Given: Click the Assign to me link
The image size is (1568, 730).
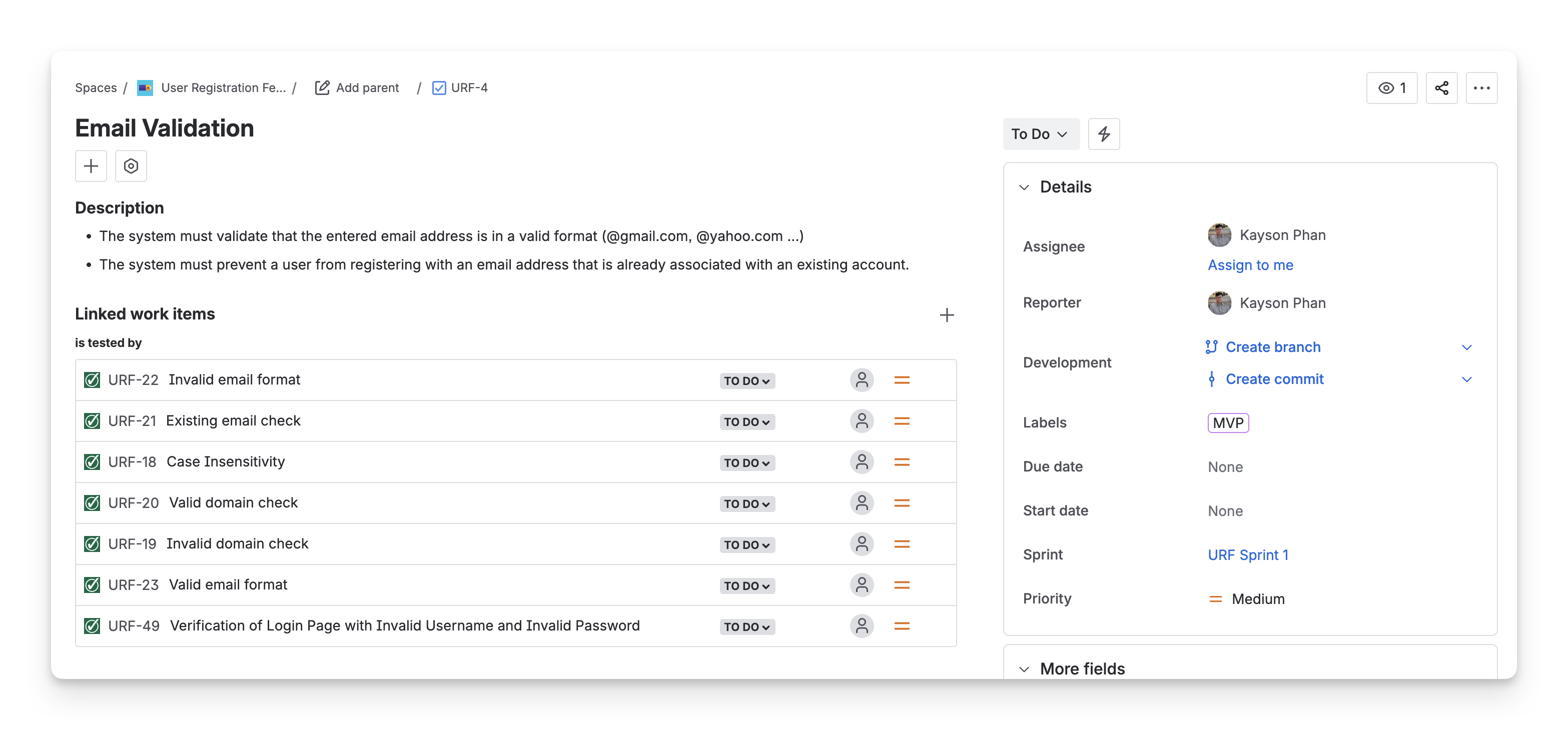Looking at the screenshot, I should click(1250, 265).
